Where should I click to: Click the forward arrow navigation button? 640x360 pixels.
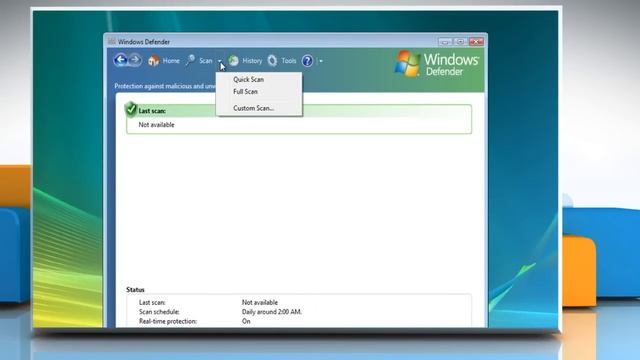tap(135, 60)
